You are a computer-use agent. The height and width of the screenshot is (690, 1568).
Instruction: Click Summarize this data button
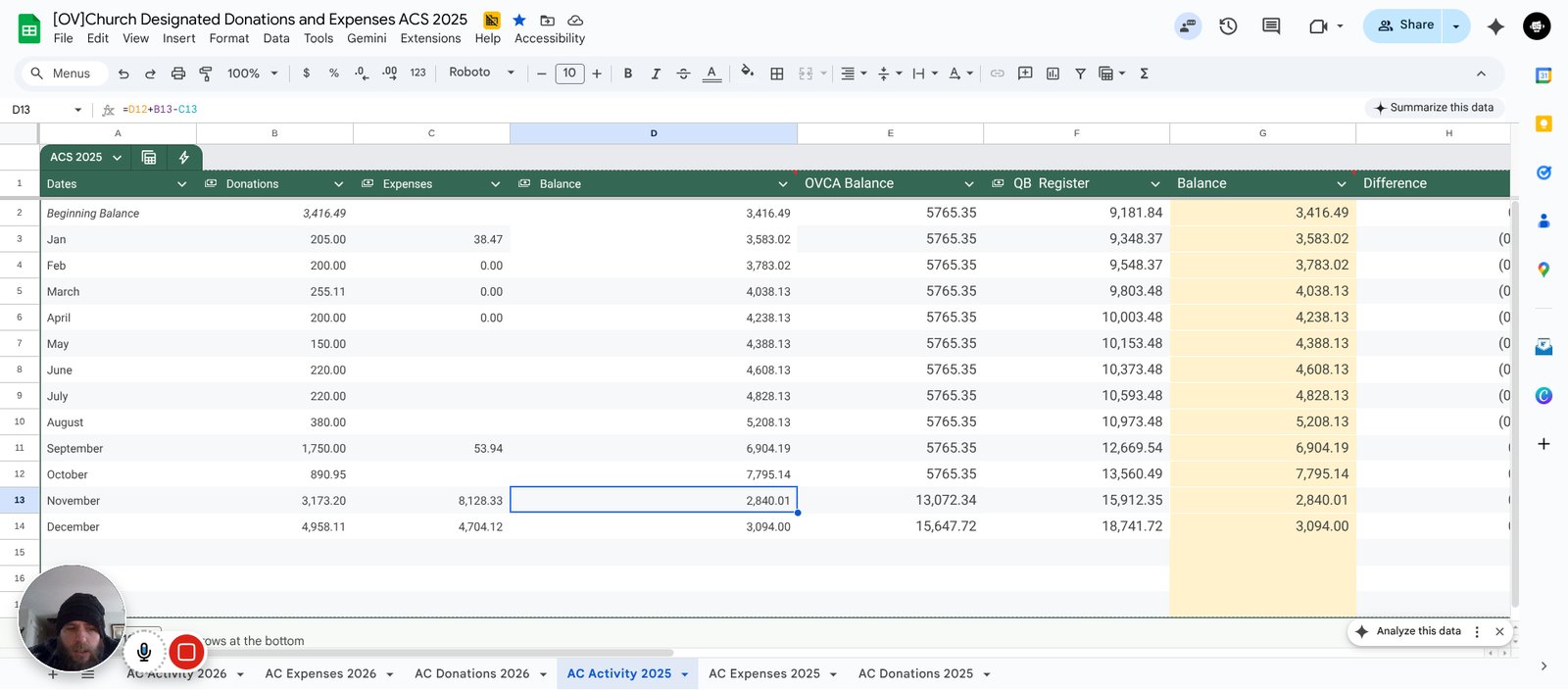click(1434, 108)
